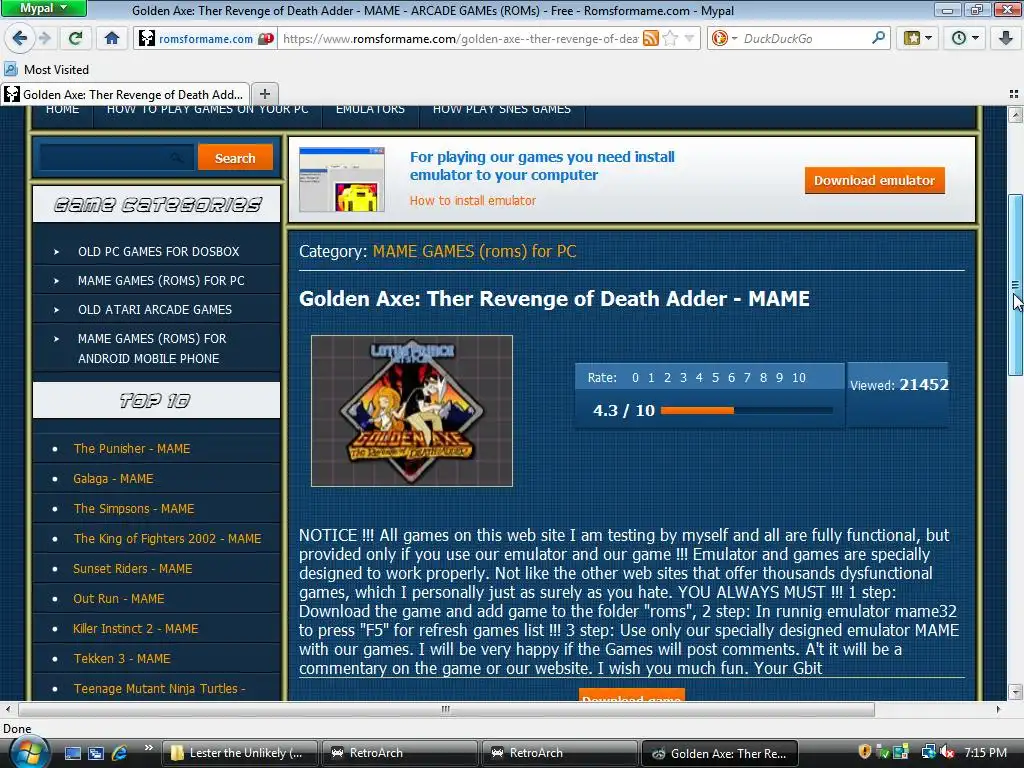Image resolution: width=1024 pixels, height=768 pixels.
Task: Click the site search text box
Action: click(116, 157)
